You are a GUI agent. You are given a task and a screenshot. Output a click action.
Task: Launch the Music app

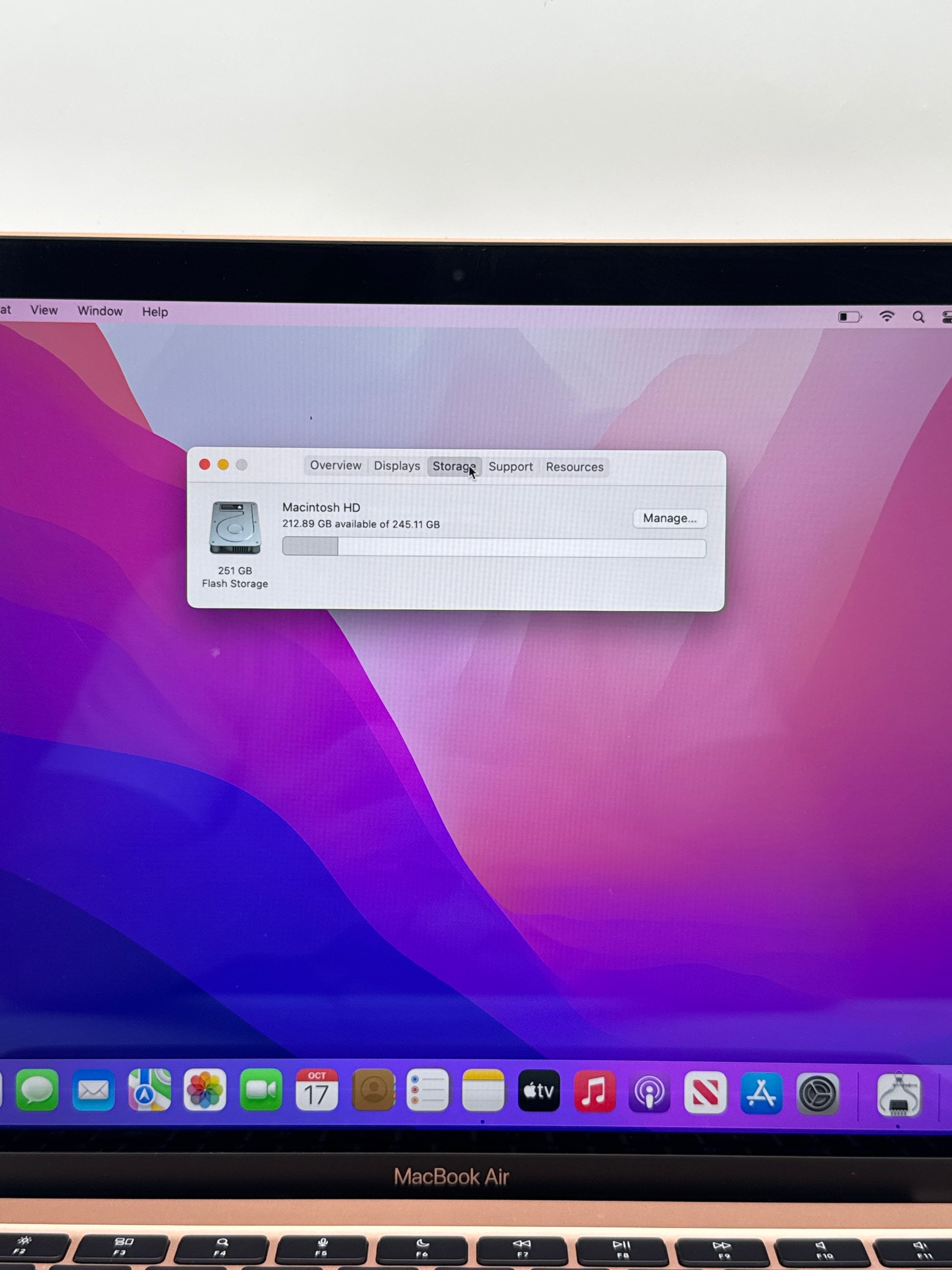(594, 1091)
